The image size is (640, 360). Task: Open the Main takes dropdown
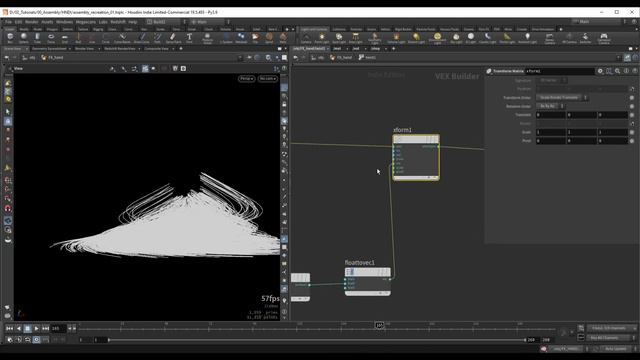pyautogui.click(x=599, y=22)
